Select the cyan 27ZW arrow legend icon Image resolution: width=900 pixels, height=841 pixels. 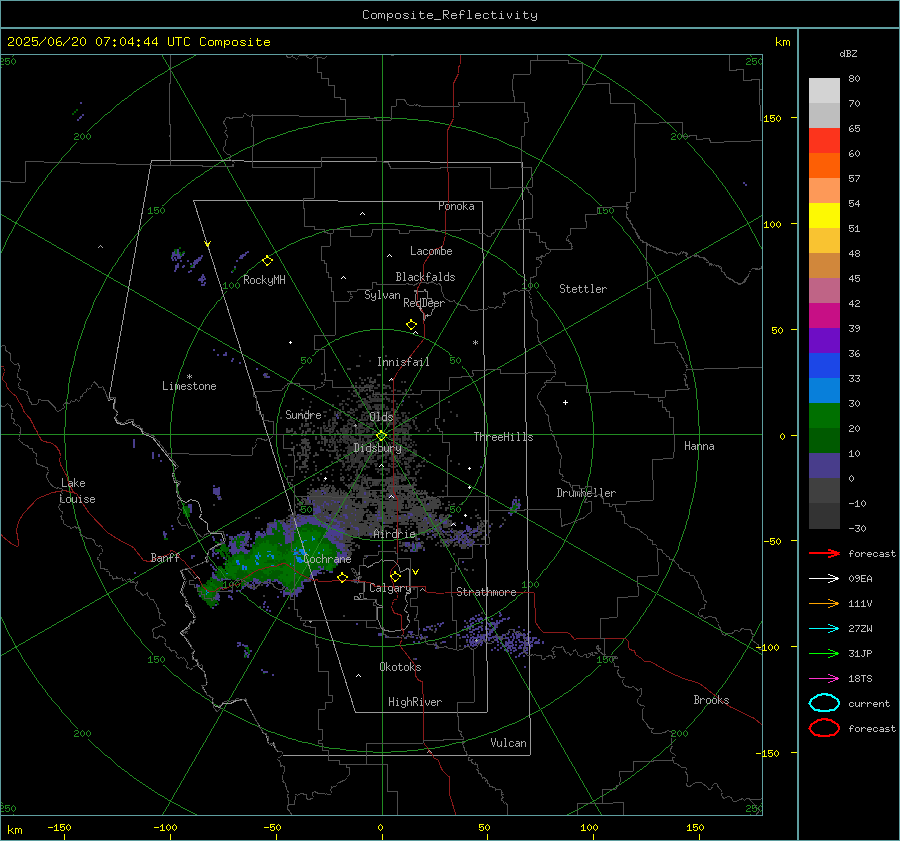coord(824,629)
